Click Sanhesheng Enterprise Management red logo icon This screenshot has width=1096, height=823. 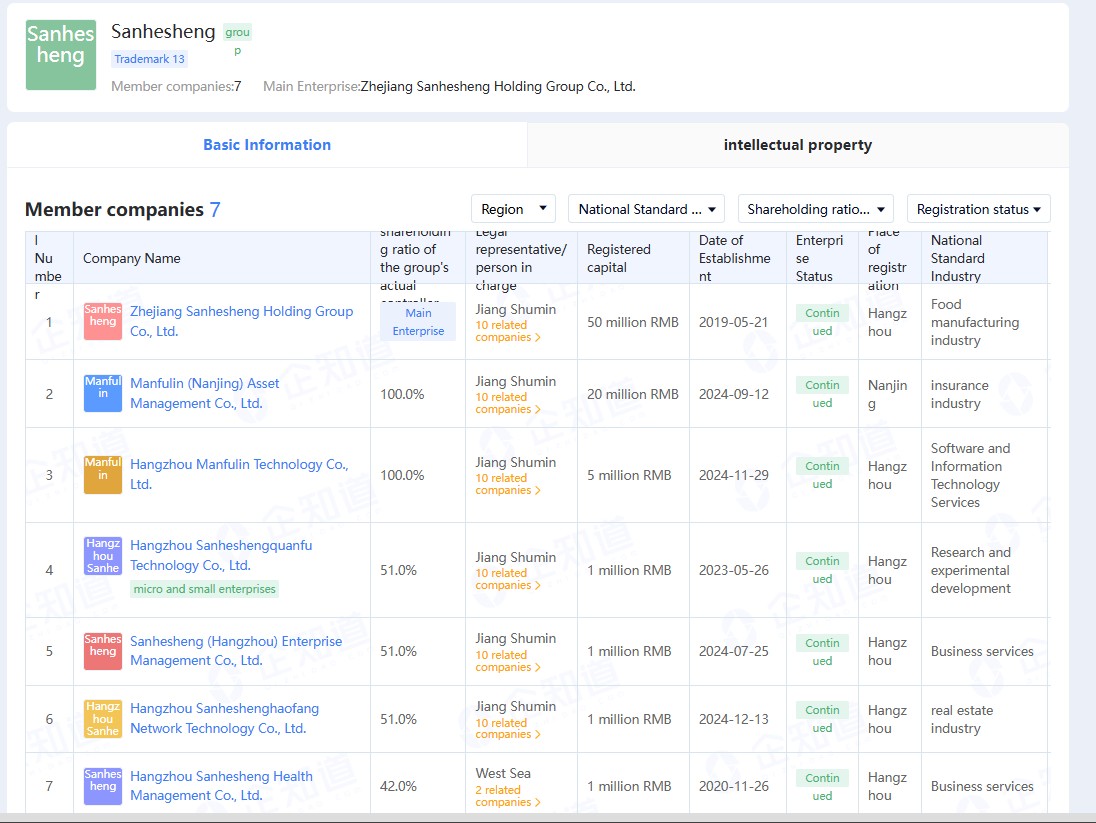pyautogui.click(x=103, y=651)
